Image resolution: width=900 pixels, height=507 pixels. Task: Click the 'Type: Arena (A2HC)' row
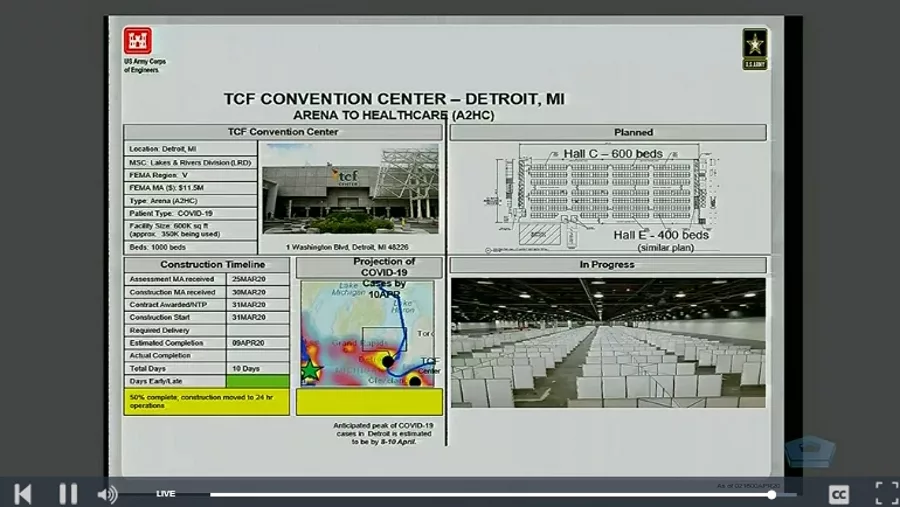point(191,201)
